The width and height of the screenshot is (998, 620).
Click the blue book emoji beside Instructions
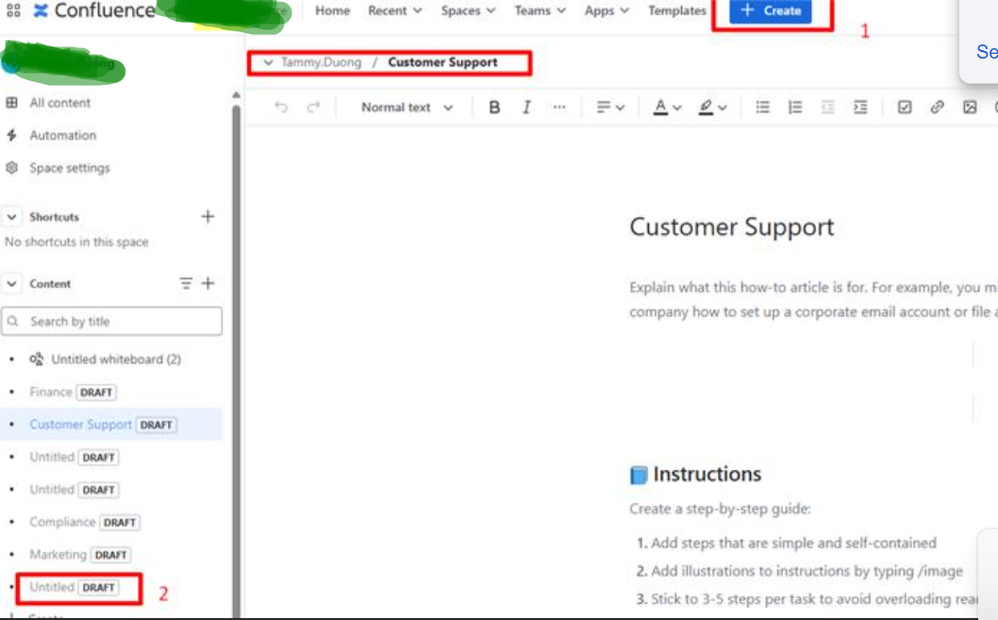coord(638,475)
